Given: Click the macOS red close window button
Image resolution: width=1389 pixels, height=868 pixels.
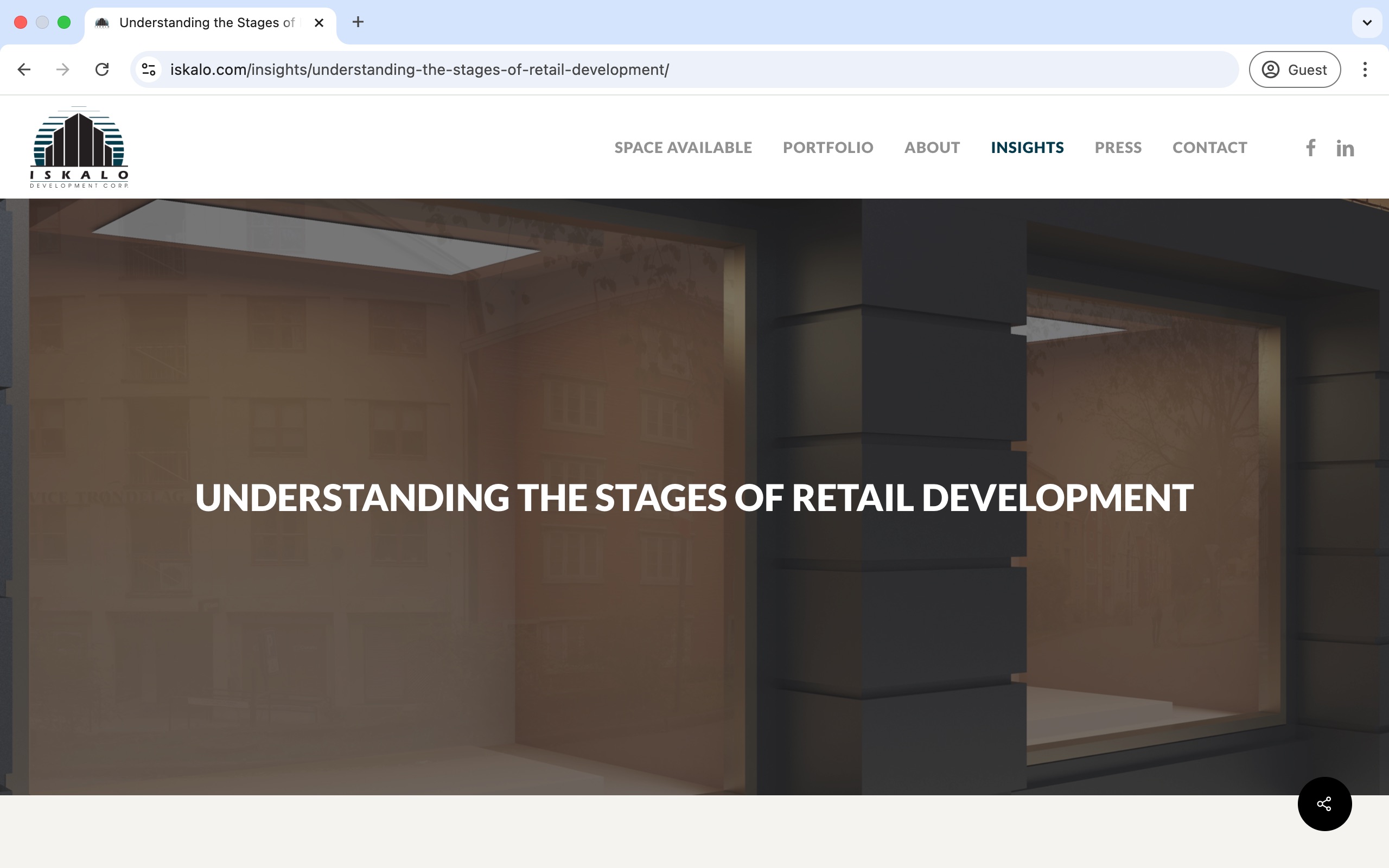Looking at the screenshot, I should pyautogui.click(x=21, y=22).
